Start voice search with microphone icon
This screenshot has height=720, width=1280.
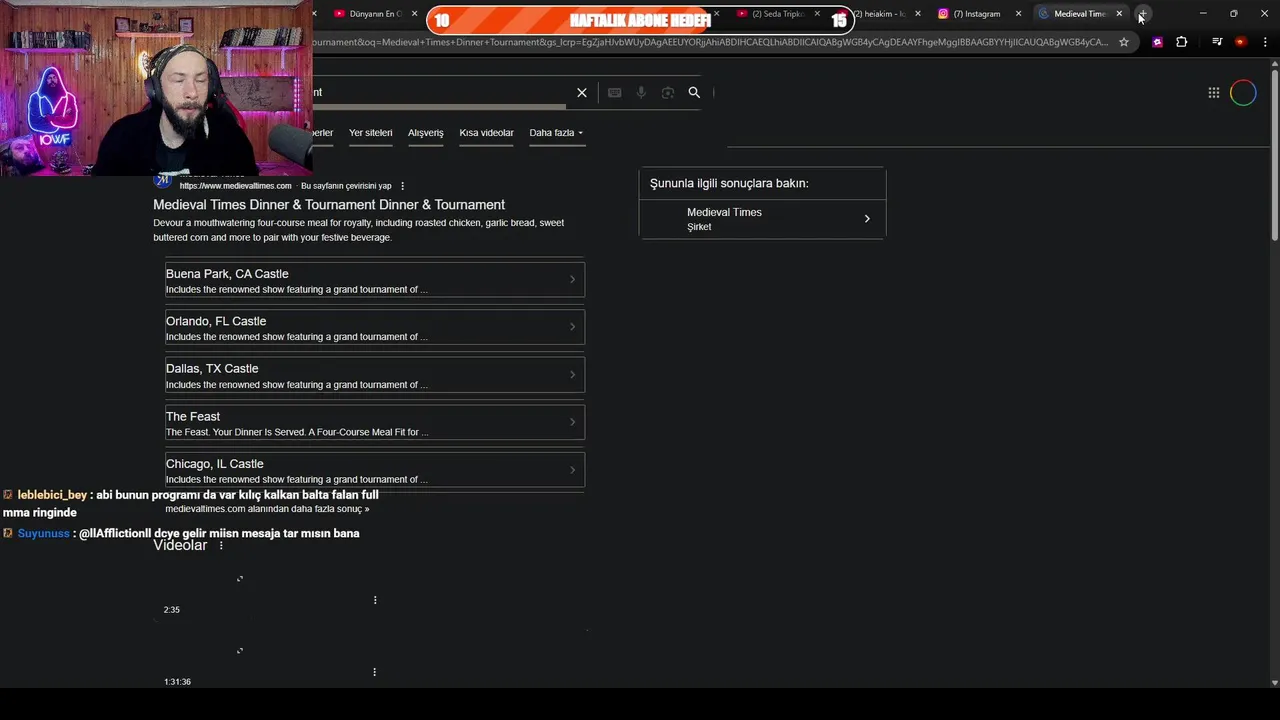pos(641,92)
